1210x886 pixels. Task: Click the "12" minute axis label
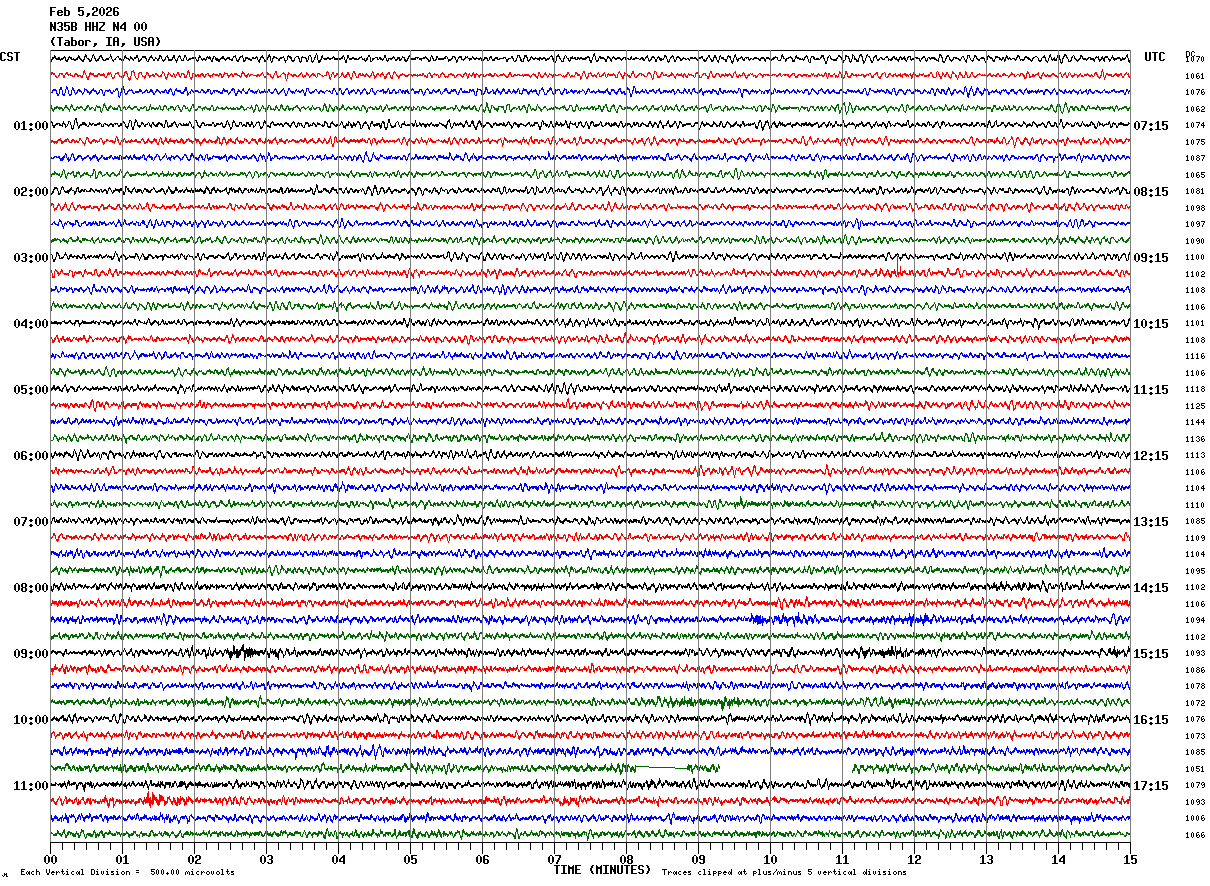tap(914, 859)
